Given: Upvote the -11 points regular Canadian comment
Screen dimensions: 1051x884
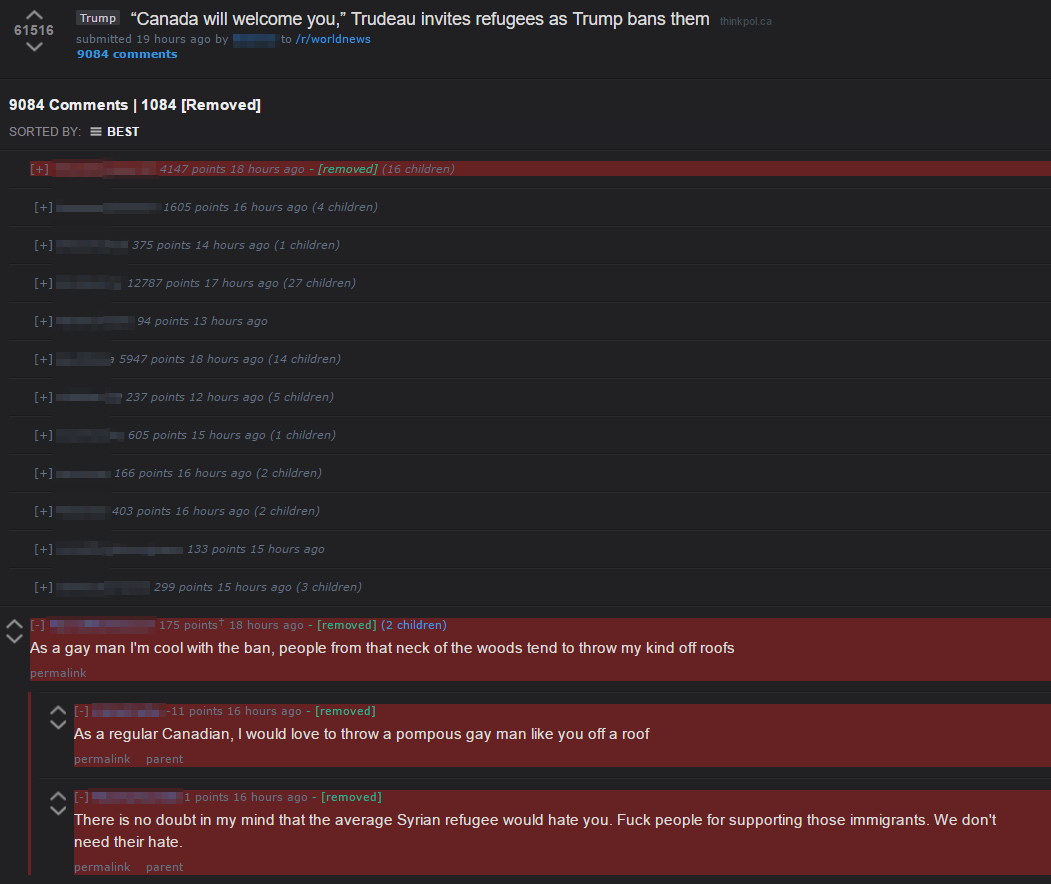Looking at the screenshot, I should [58, 710].
